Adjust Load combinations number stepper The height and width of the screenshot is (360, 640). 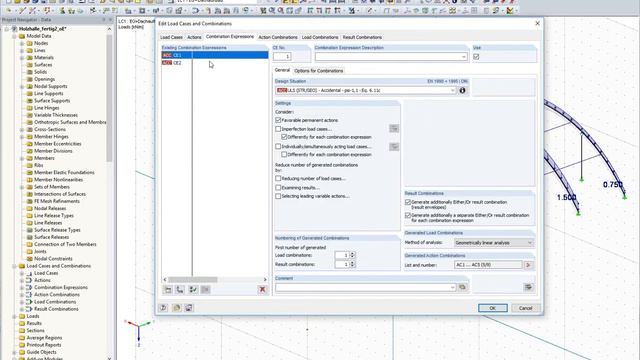(x=352, y=255)
